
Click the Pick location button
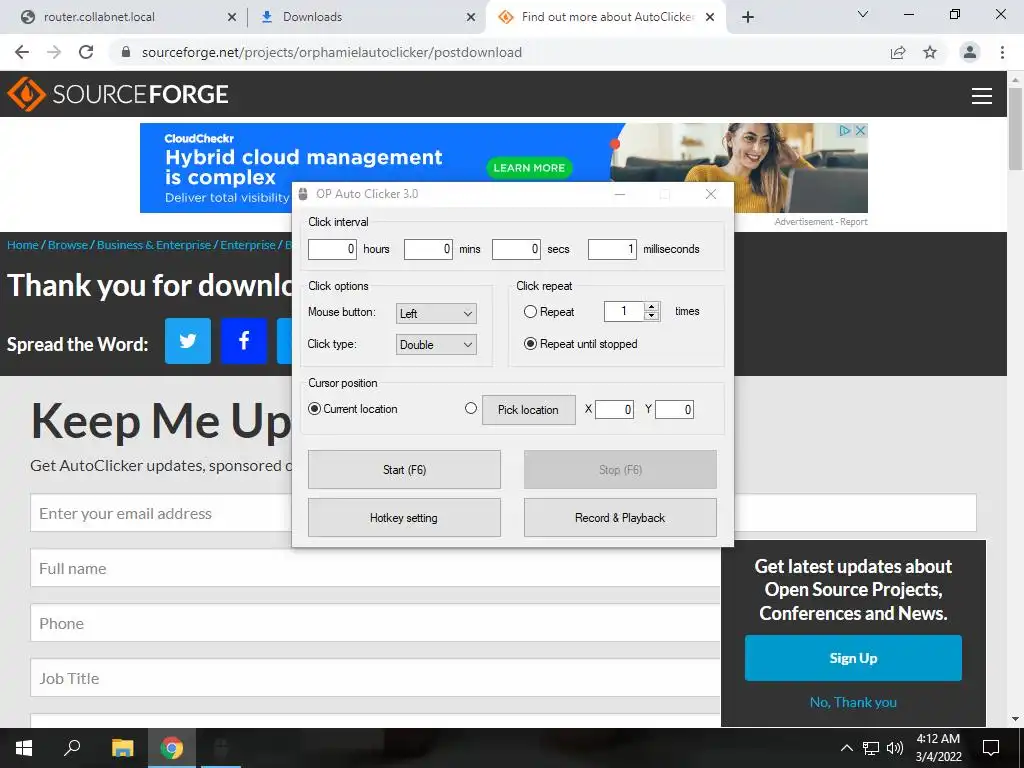pyautogui.click(x=528, y=409)
